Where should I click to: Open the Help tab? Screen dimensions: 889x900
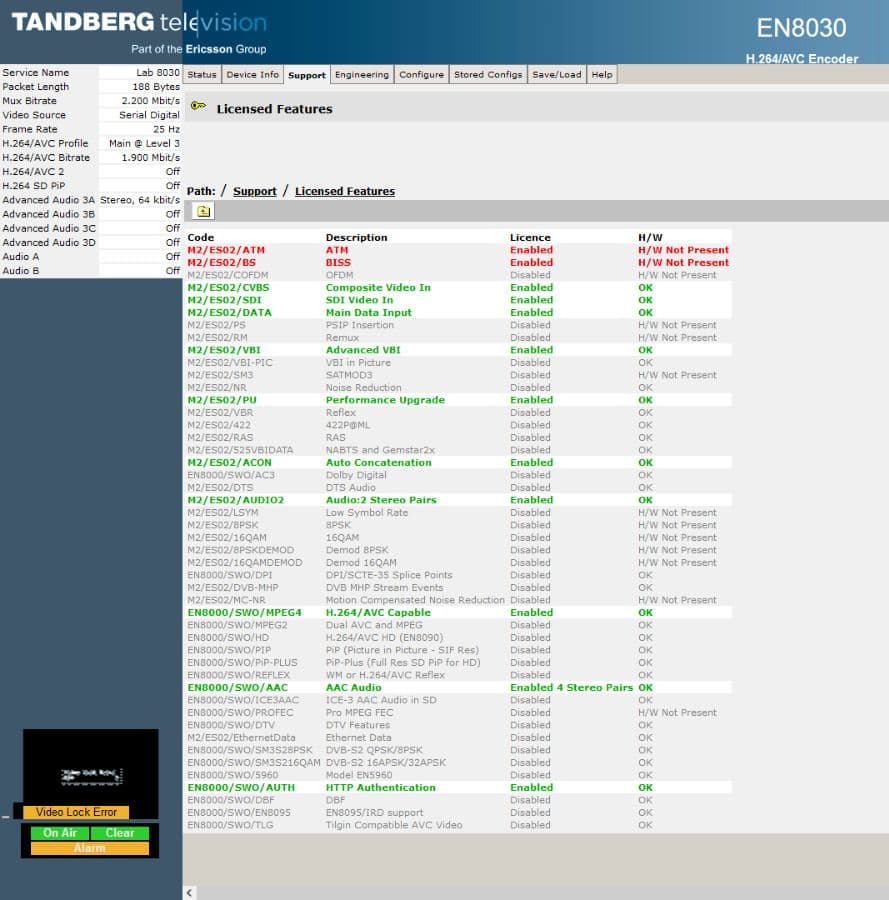[x=602, y=75]
